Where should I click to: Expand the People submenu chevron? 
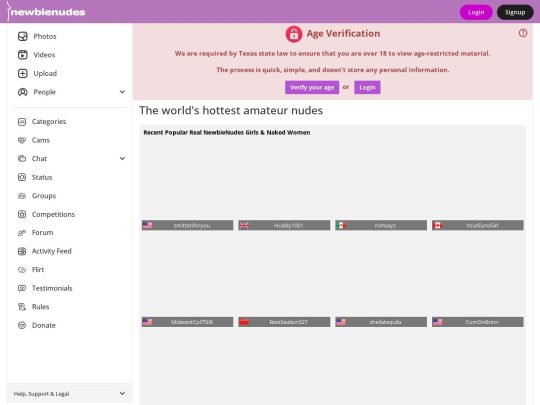[122, 92]
